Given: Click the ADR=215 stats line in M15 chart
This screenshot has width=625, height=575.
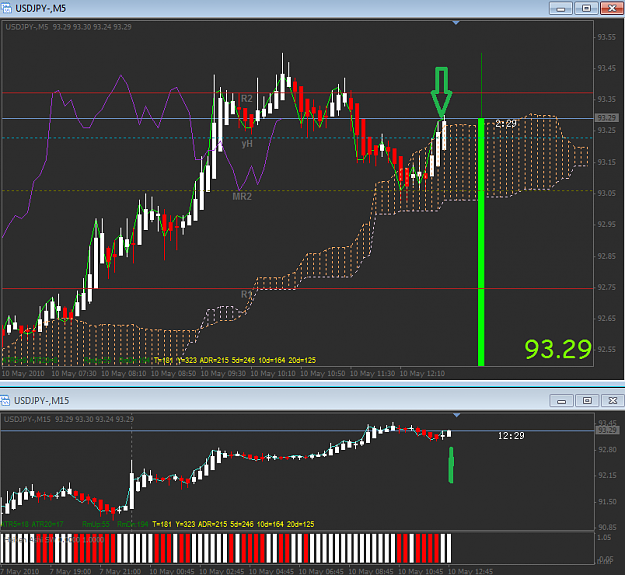Looking at the screenshot, I should (233, 524).
